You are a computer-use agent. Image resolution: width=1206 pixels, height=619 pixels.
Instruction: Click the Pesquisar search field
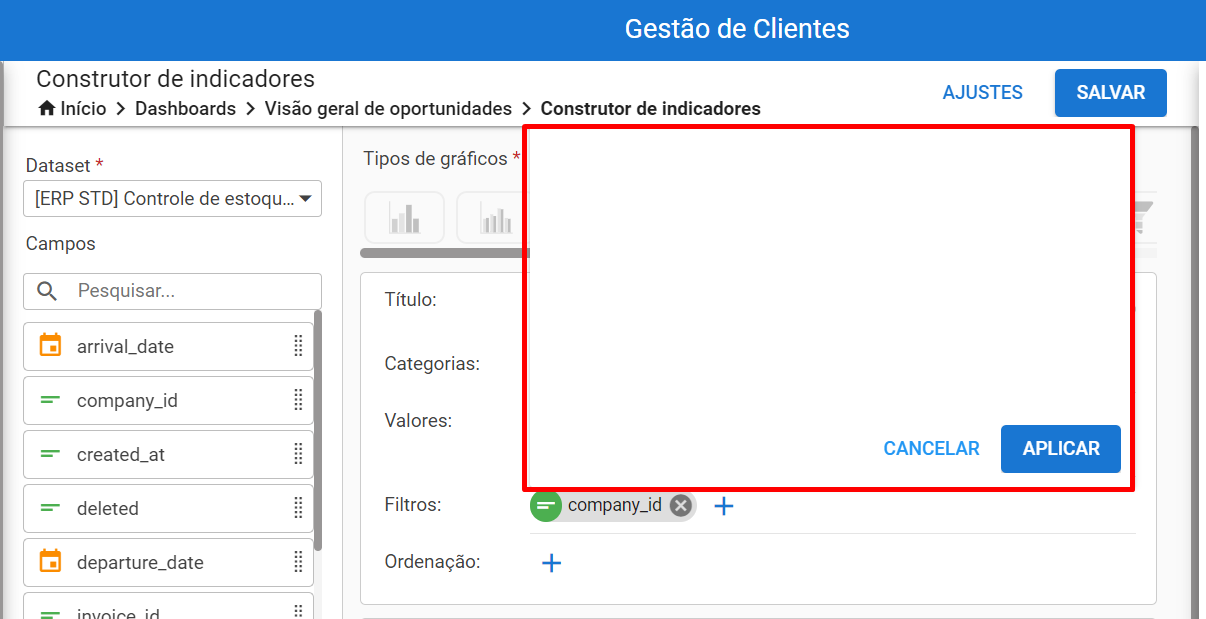pos(173,291)
